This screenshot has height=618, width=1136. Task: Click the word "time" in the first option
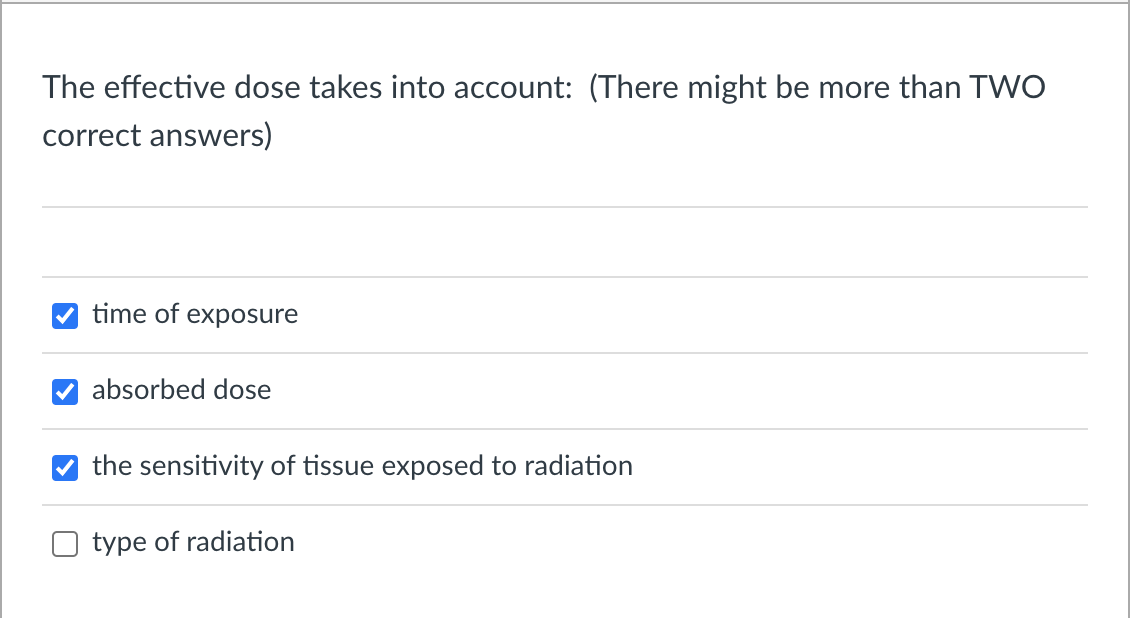click(x=119, y=314)
